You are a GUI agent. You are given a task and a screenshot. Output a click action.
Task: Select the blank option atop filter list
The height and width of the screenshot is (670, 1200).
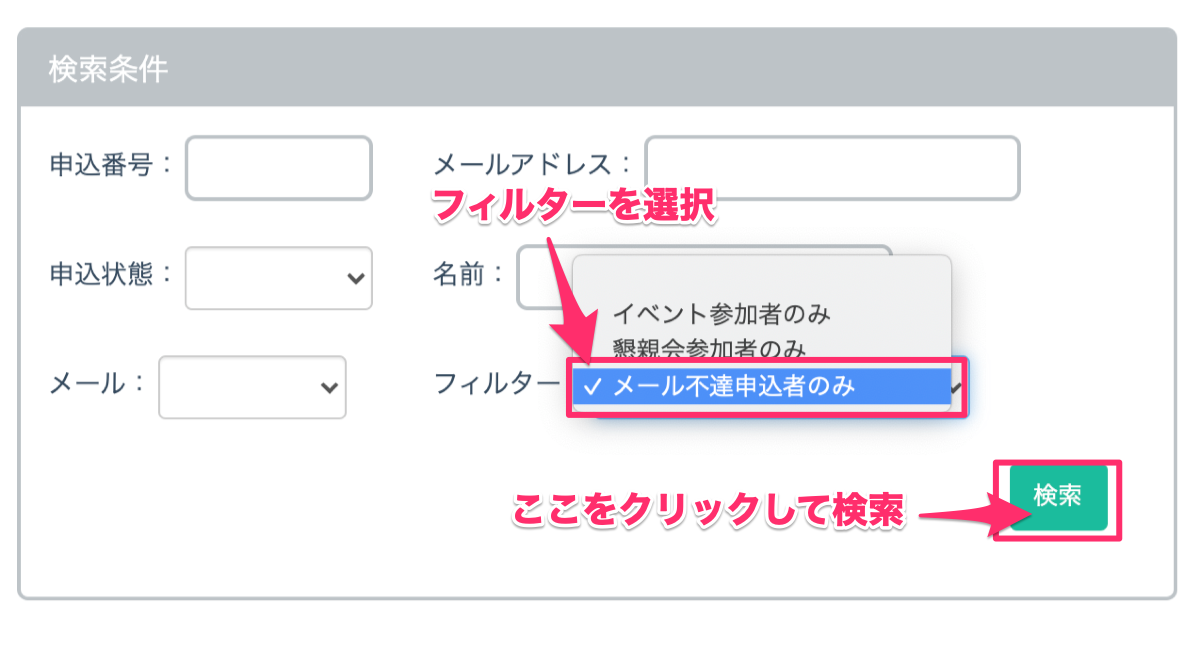pos(760,281)
